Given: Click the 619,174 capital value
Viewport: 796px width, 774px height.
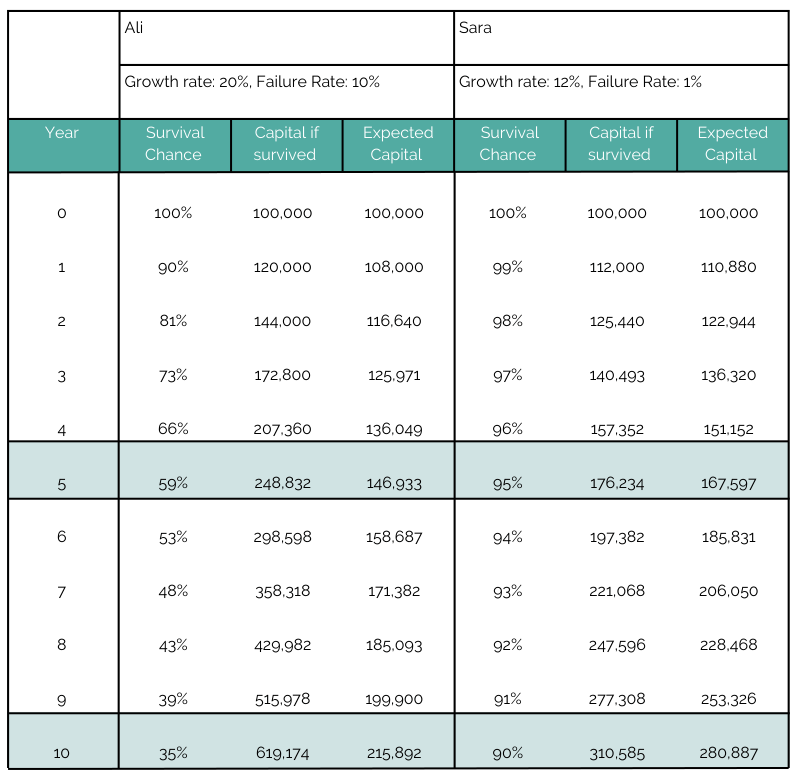Looking at the screenshot, I should coord(285,753).
